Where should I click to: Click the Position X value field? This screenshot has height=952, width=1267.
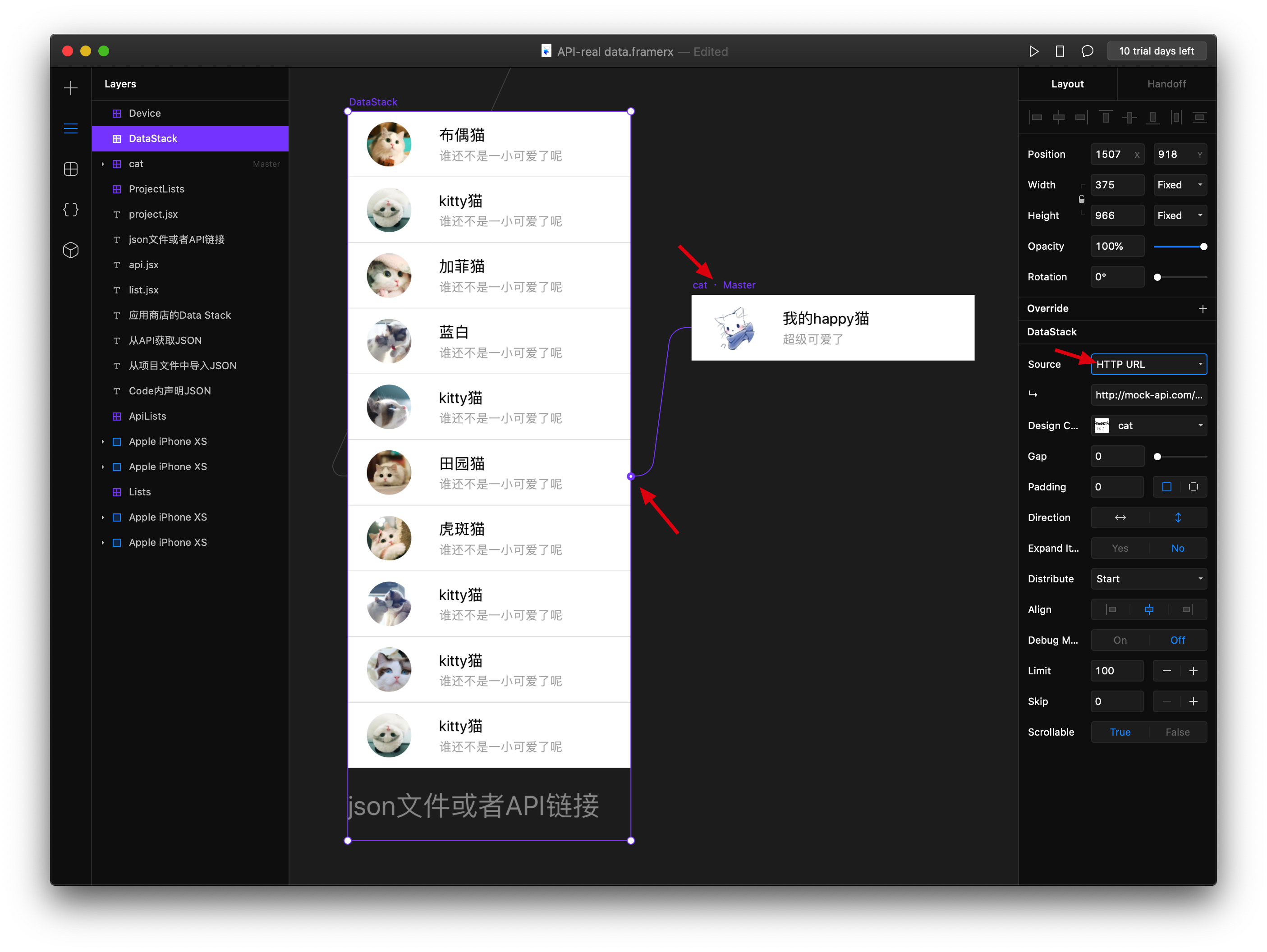[1117, 154]
